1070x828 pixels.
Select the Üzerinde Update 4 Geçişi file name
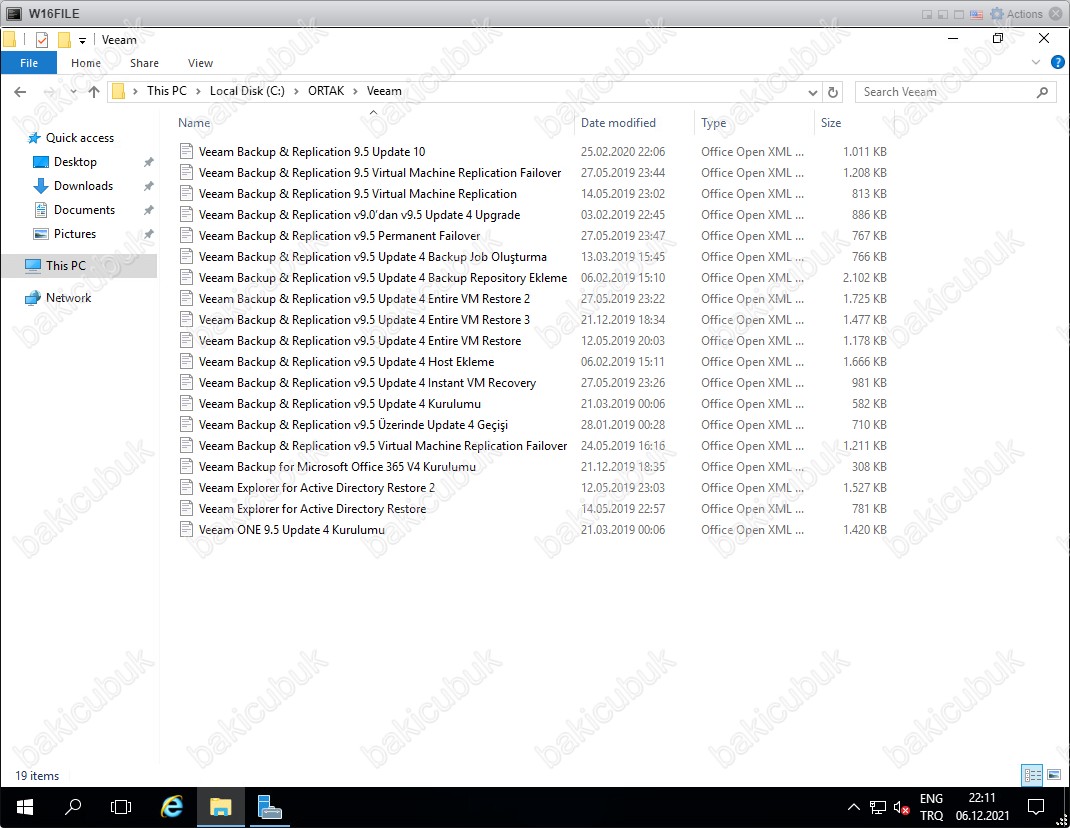click(x=353, y=425)
